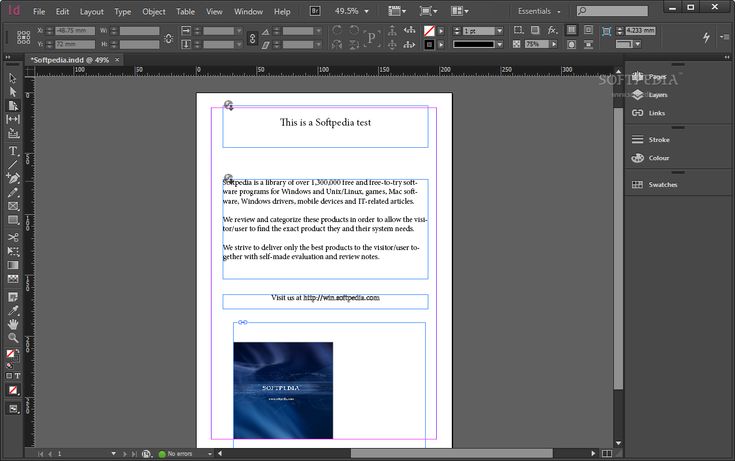
Task: Select the Eyedropper tool
Action: [13, 310]
